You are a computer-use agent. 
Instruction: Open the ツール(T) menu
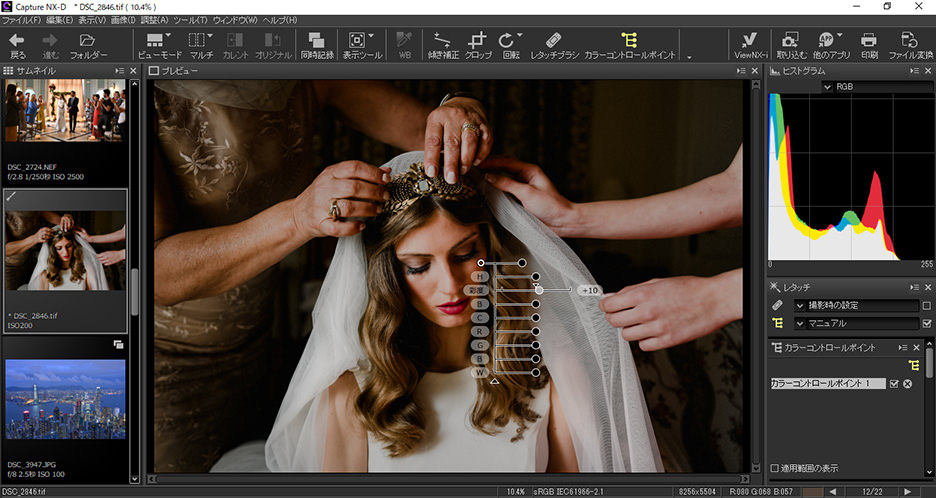point(190,20)
